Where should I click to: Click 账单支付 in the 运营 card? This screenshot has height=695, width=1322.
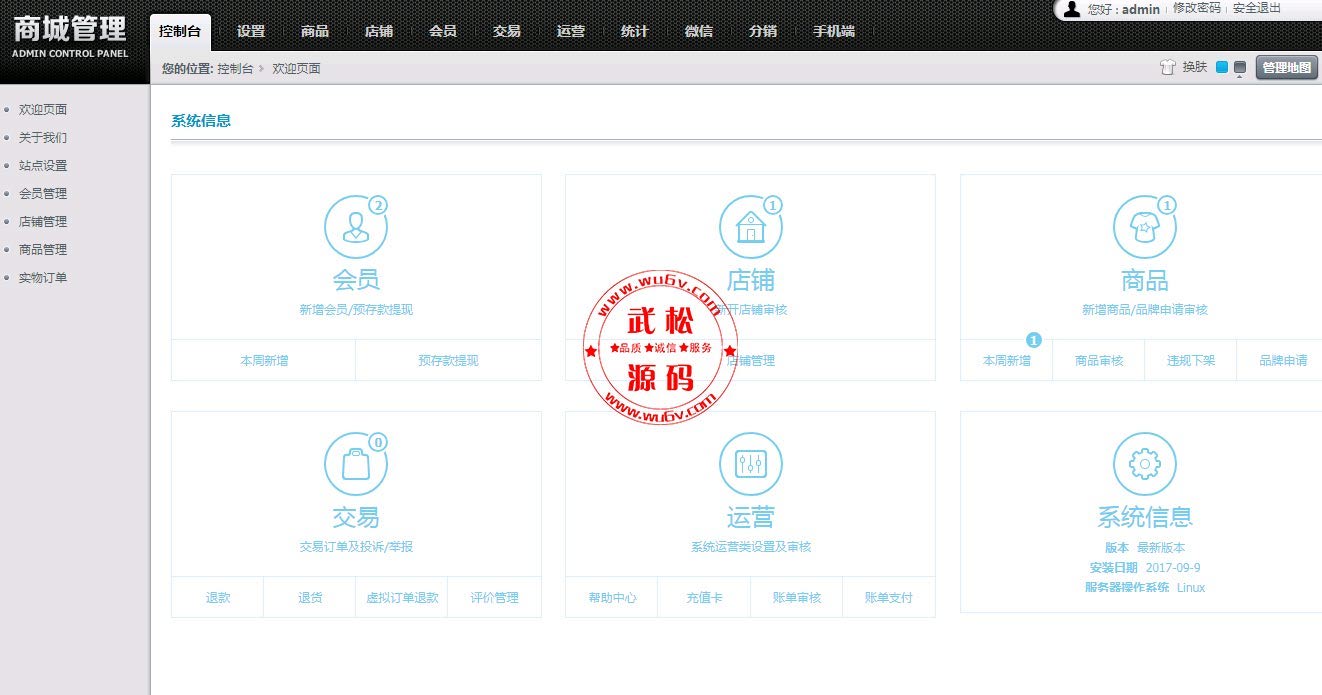pyautogui.click(x=889, y=598)
